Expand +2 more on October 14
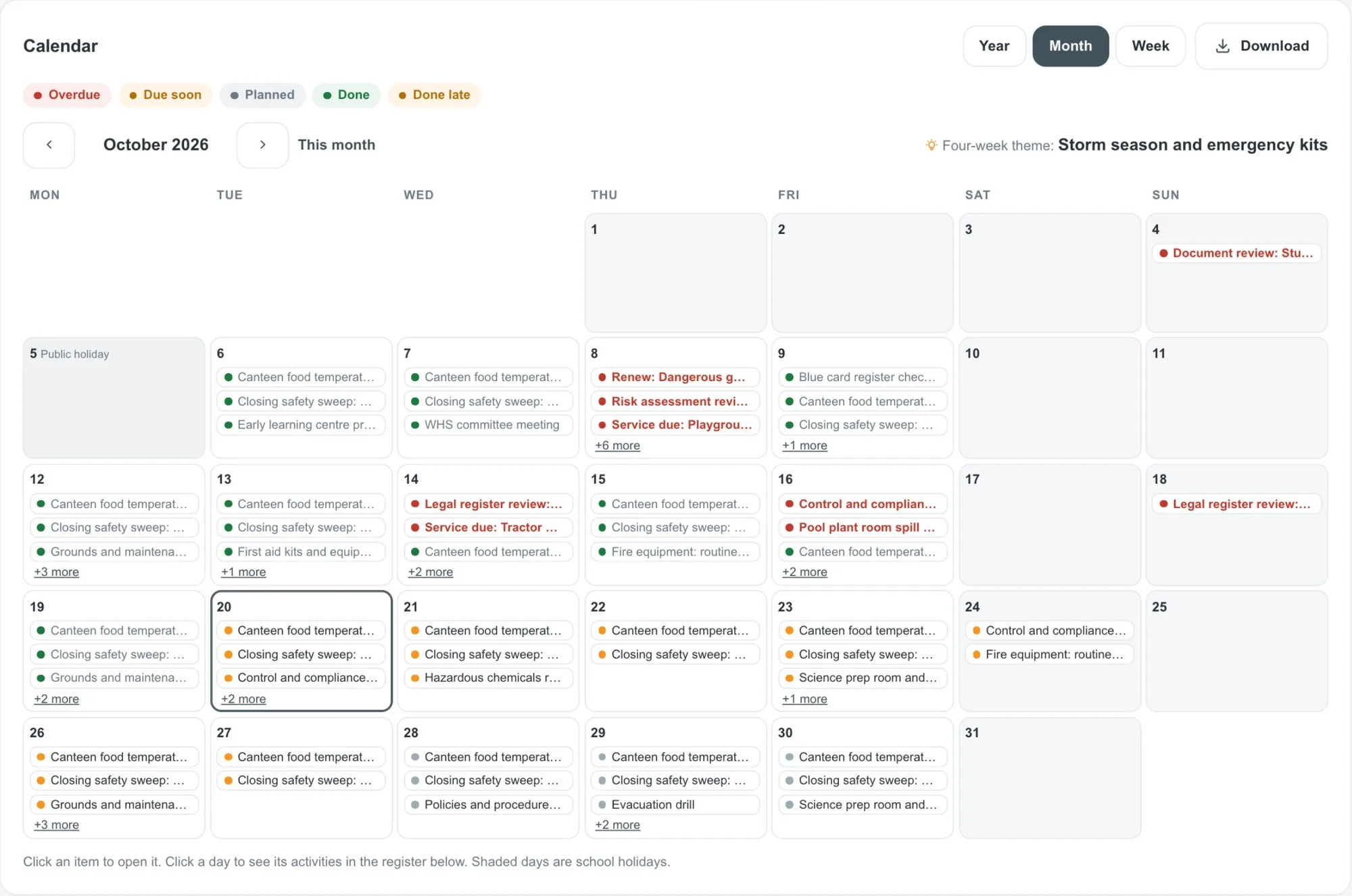The height and width of the screenshot is (896, 1352). (x=430, y=572)
